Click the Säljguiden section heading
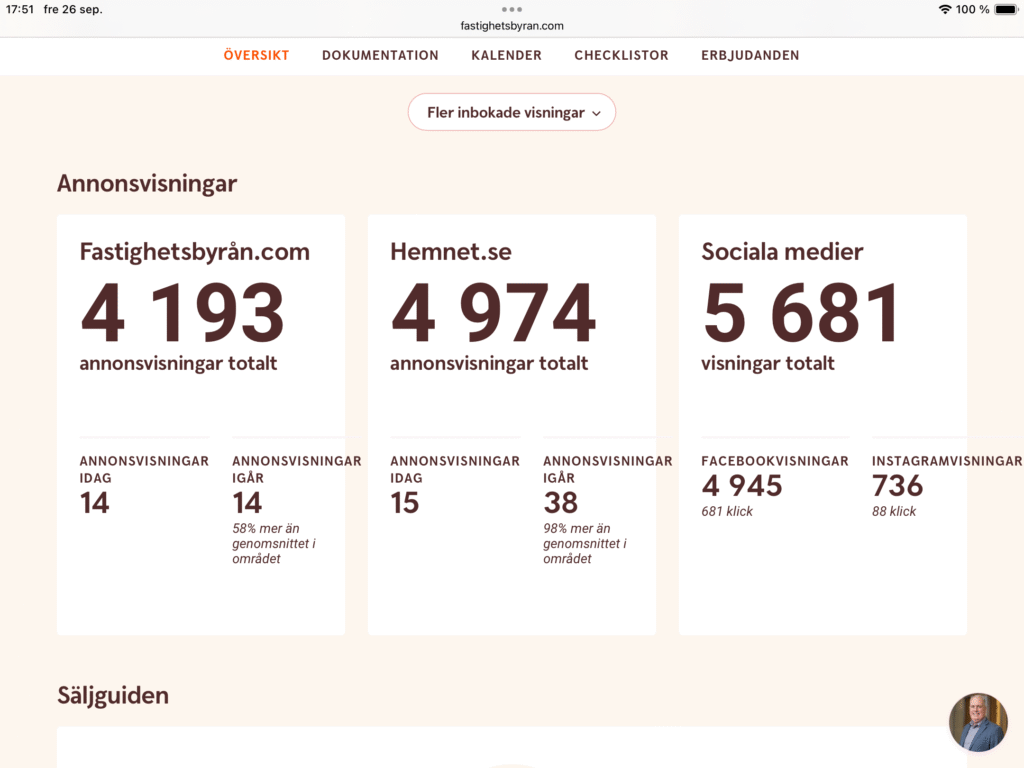Screen dimensions: 1024x768 coord(113,695)
